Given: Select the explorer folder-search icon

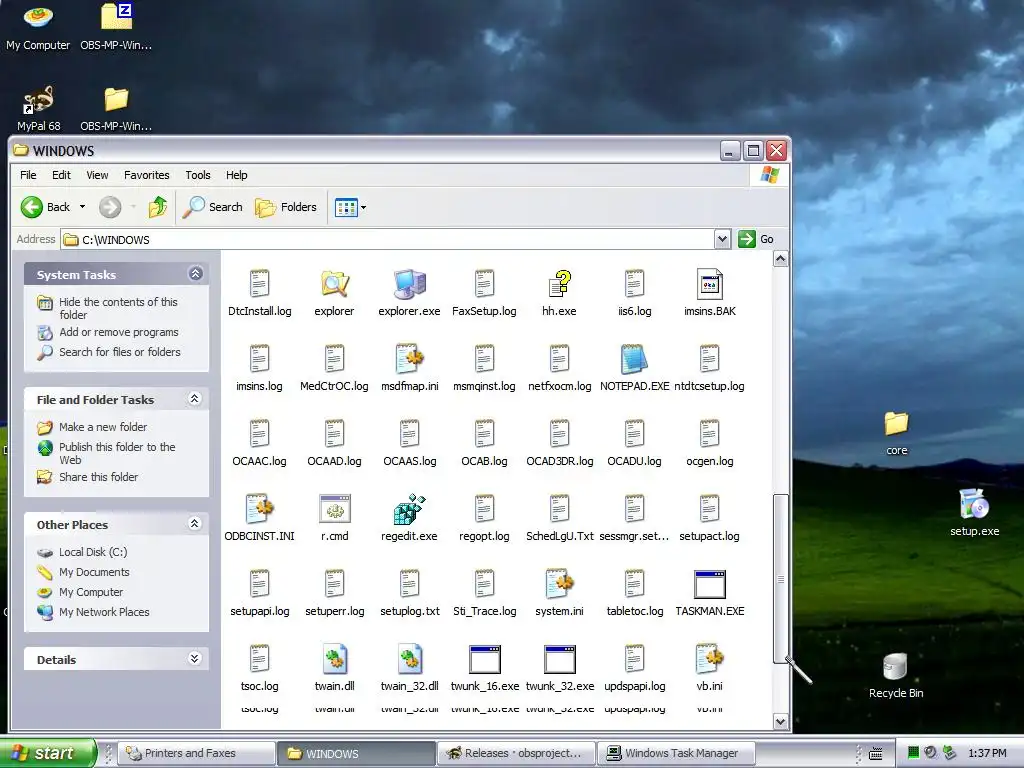Looking at the screenshot, I should pyautogui.click(x=334, y=283).
